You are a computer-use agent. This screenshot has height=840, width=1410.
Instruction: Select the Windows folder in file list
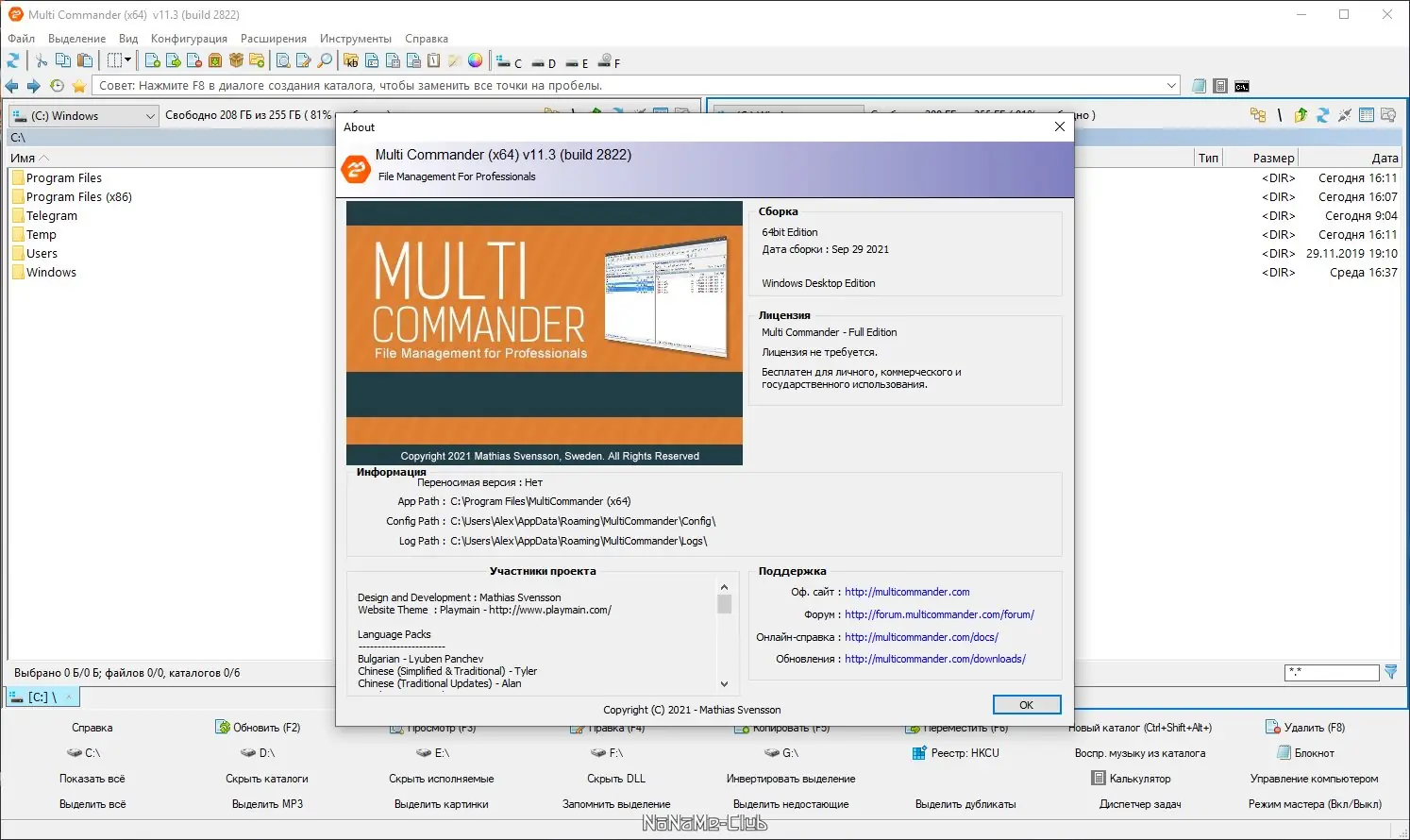coord(51,272)
